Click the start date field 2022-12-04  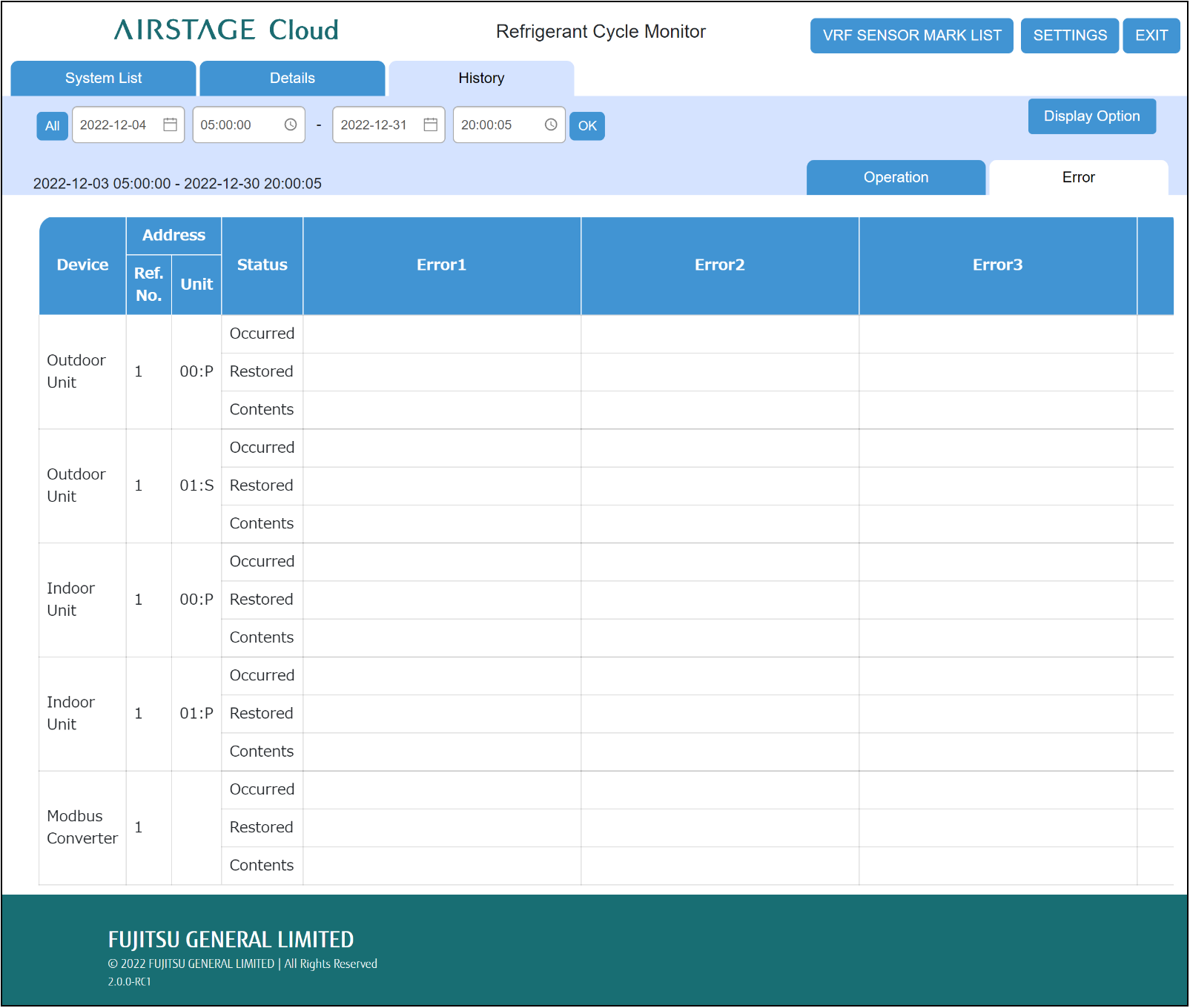(114, 125)
